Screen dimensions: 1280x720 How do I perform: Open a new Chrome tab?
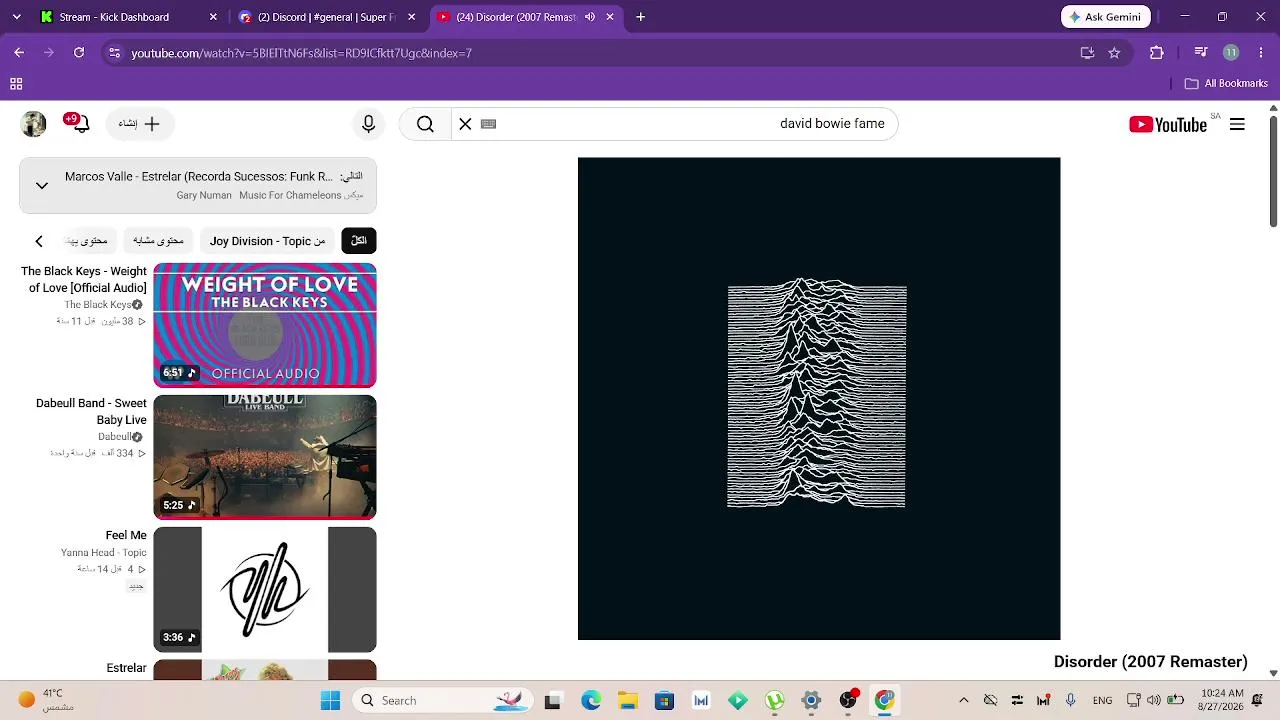641,17
